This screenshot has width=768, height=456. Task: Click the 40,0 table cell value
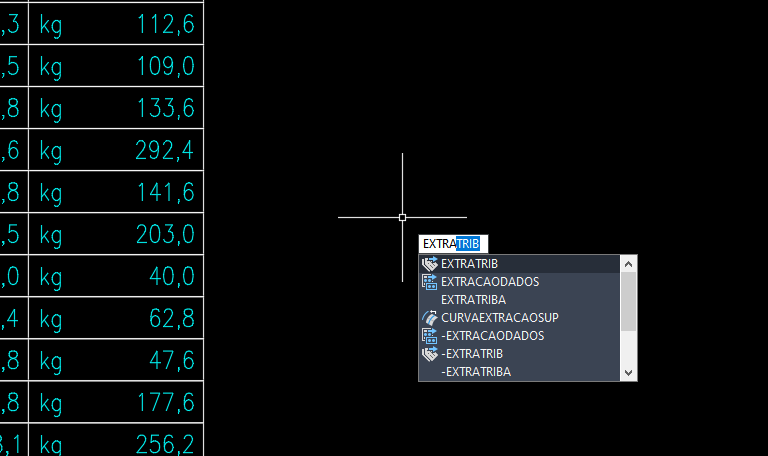(x=172, y=275)
